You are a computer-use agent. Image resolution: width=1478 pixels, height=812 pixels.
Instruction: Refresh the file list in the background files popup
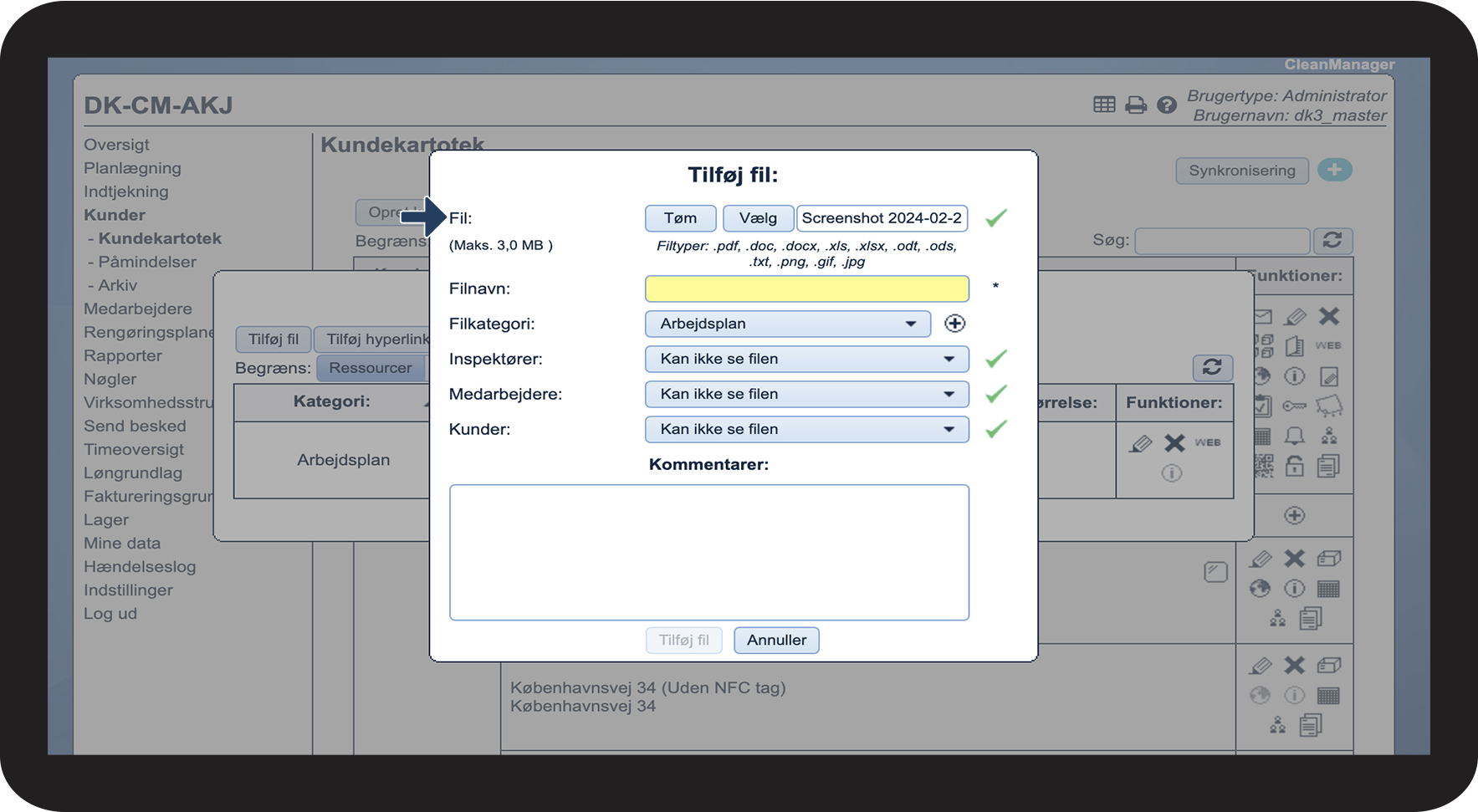pos(1212,367)
